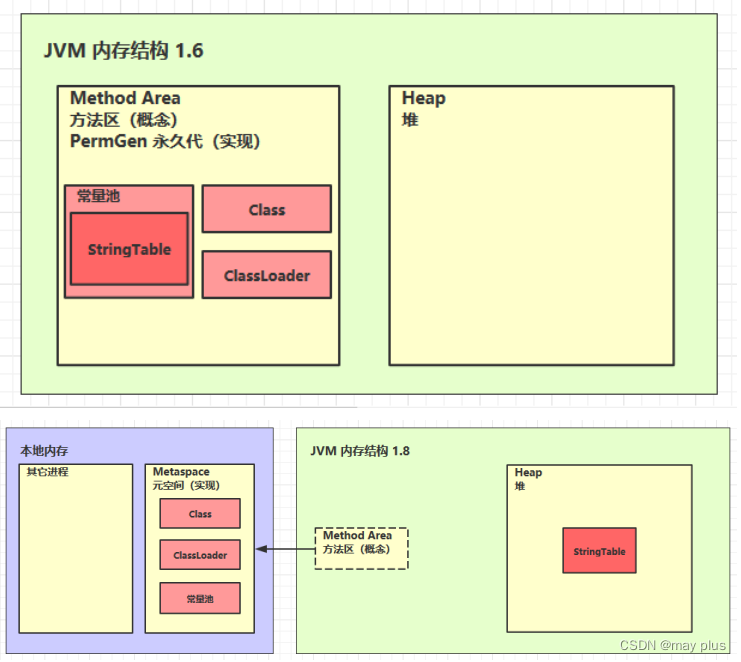Select the ClassLoader box inside Metaspace

[x=200, y=555]
